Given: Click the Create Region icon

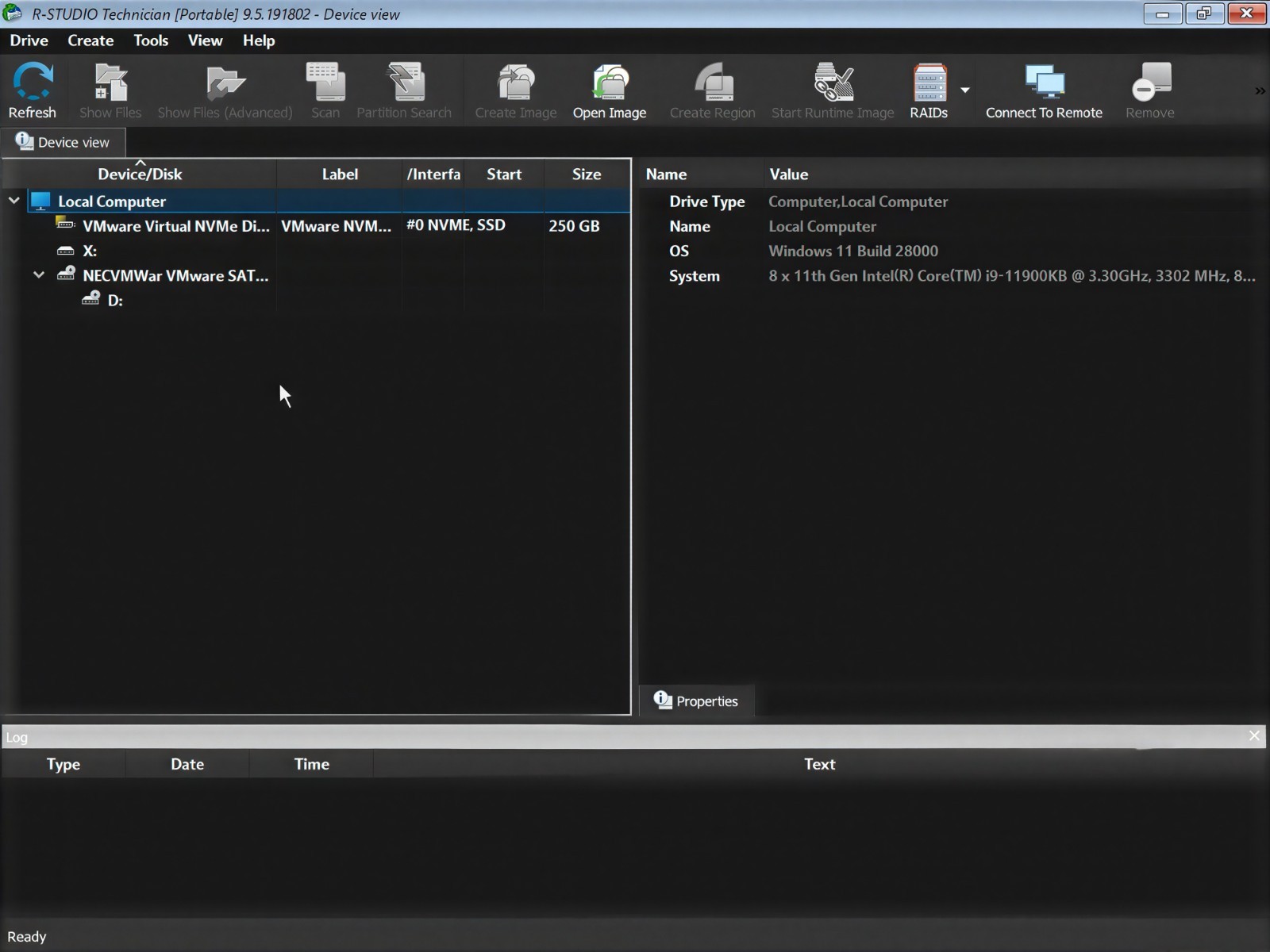Looking at the screenshot, I should point(713,82).
